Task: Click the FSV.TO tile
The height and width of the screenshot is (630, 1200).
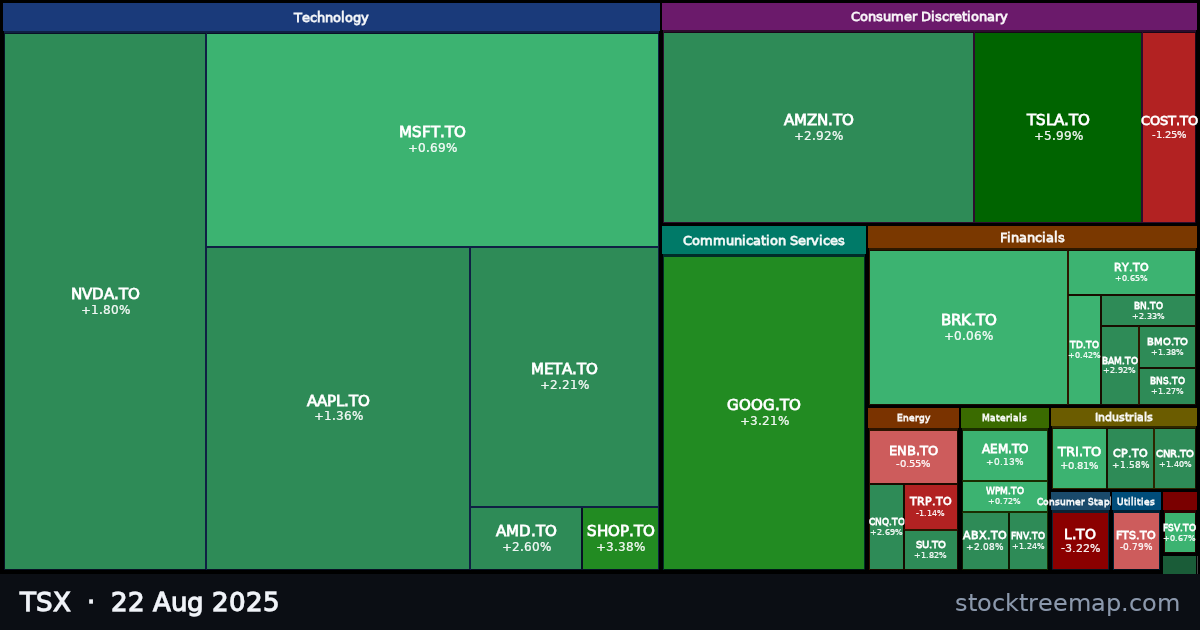Action: pyautogui.click(x=1180, y=533)
